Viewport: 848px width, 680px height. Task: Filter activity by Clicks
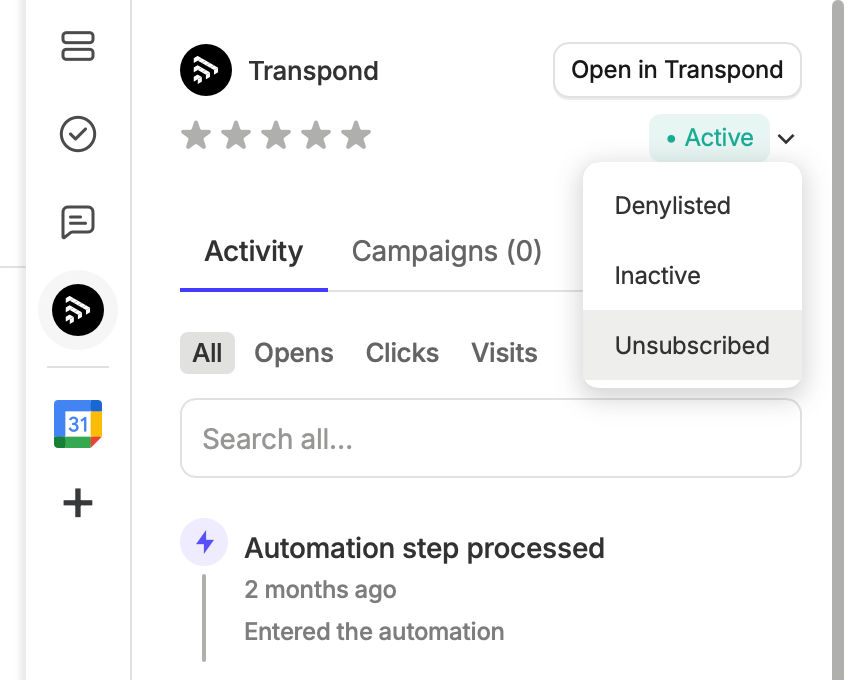click(402, 352)
